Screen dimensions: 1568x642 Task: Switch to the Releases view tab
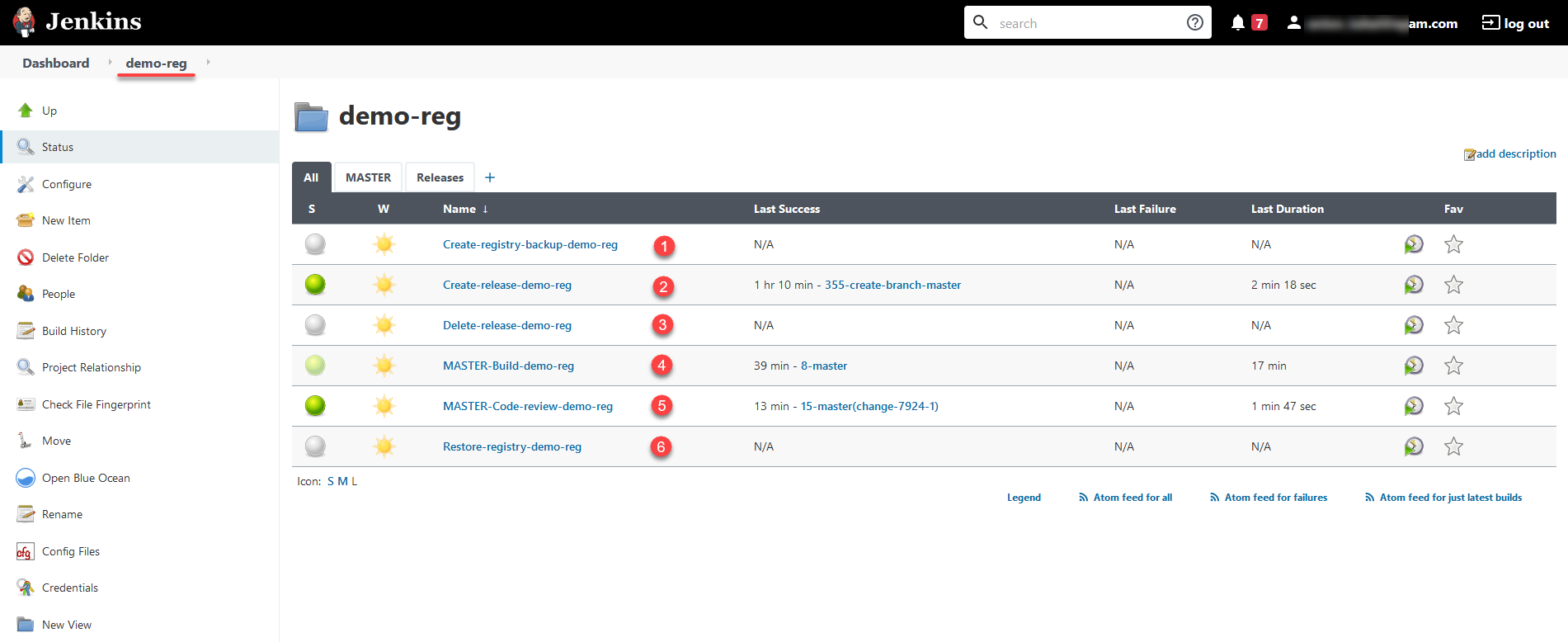click(x=440, y=177)
